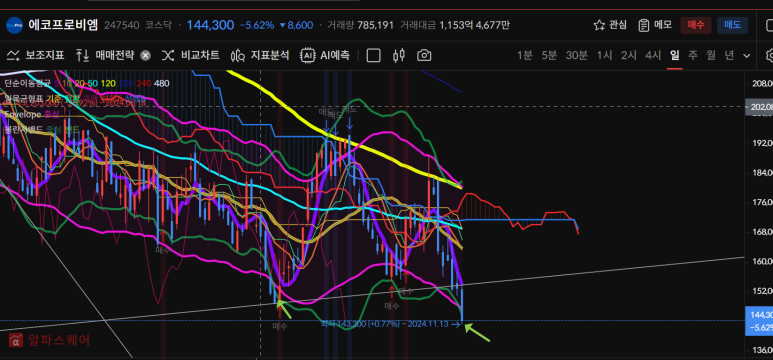Screen dimensions: 773x360
Task: Click the 최저 143,200 (+0.77%) low label
Action: coord(390,324)
